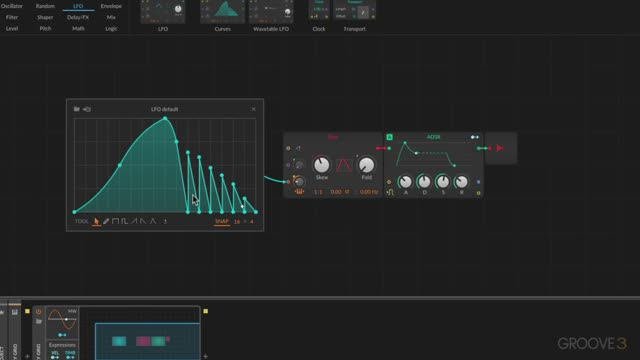Click the Attack (A) knob on ADSR
This screenshot has height=360, width=640.
click(405, 182)
